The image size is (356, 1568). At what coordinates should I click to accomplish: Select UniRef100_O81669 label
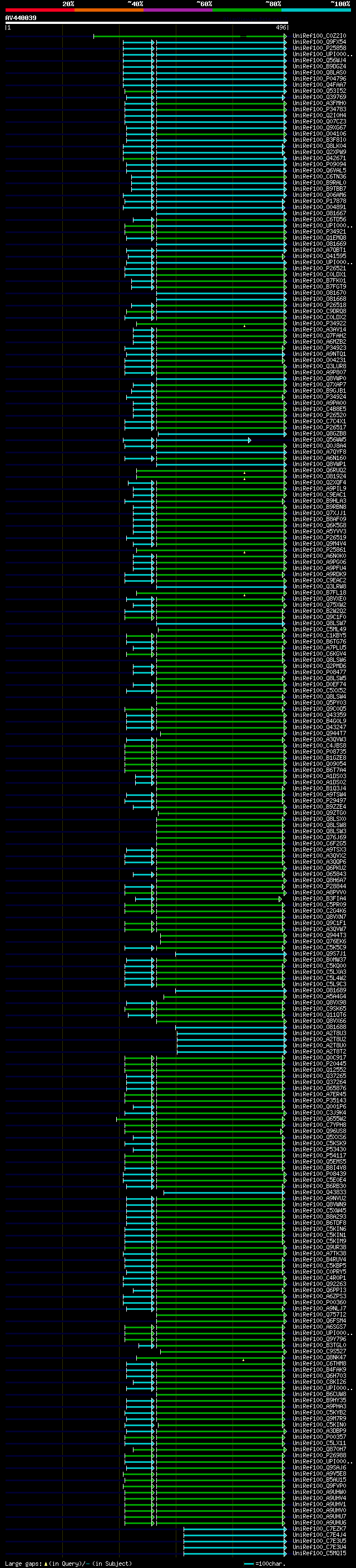[319, 244]
